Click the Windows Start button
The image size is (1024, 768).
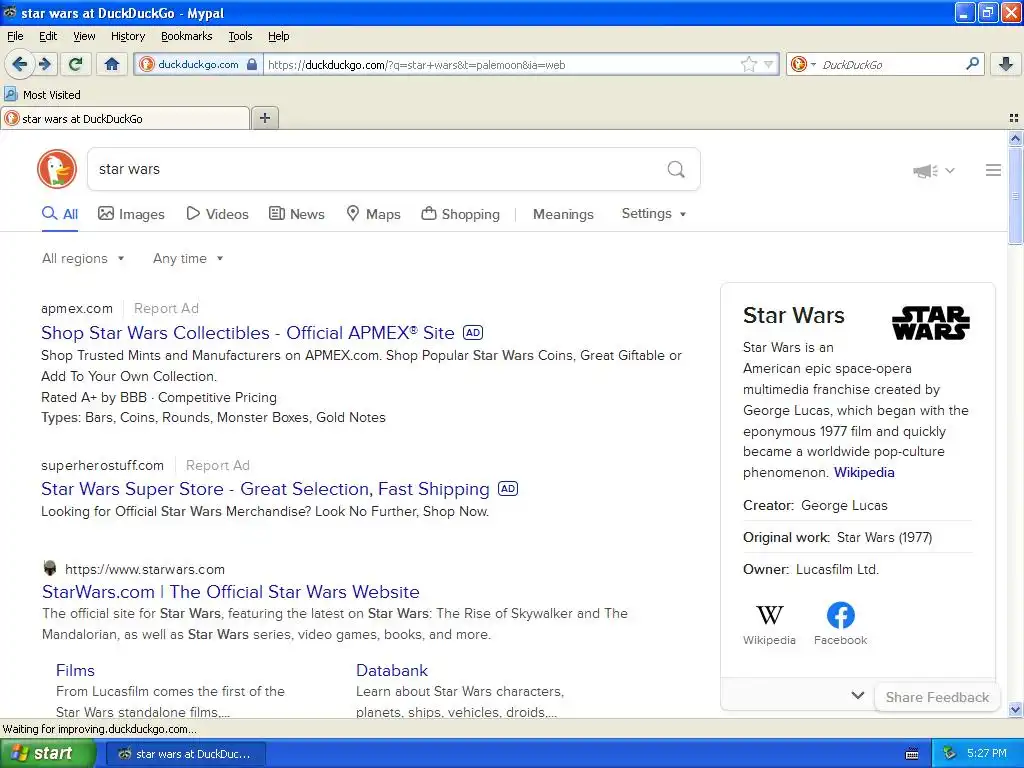[x=47, y=753]
